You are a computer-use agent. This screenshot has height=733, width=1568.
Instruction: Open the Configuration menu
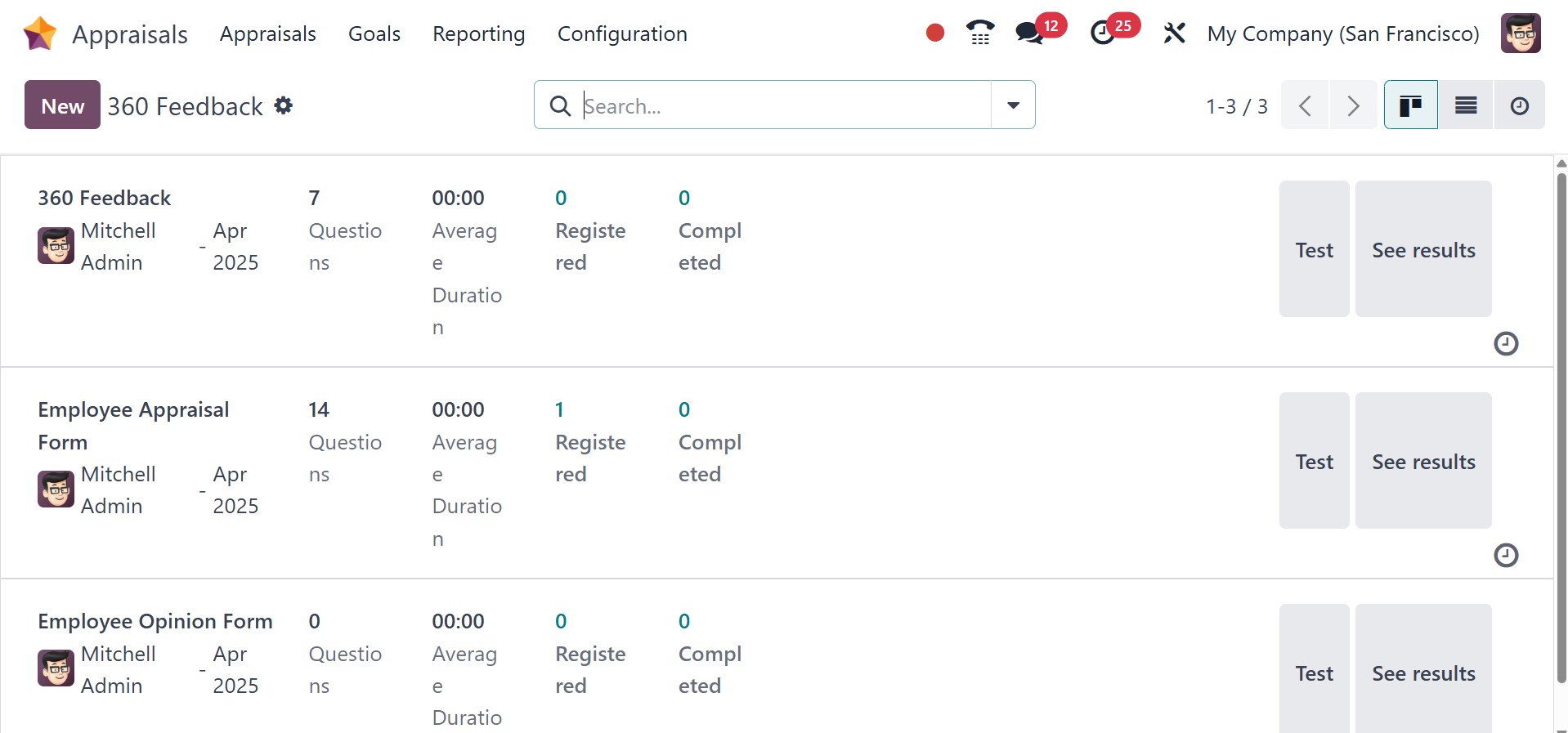622,34
